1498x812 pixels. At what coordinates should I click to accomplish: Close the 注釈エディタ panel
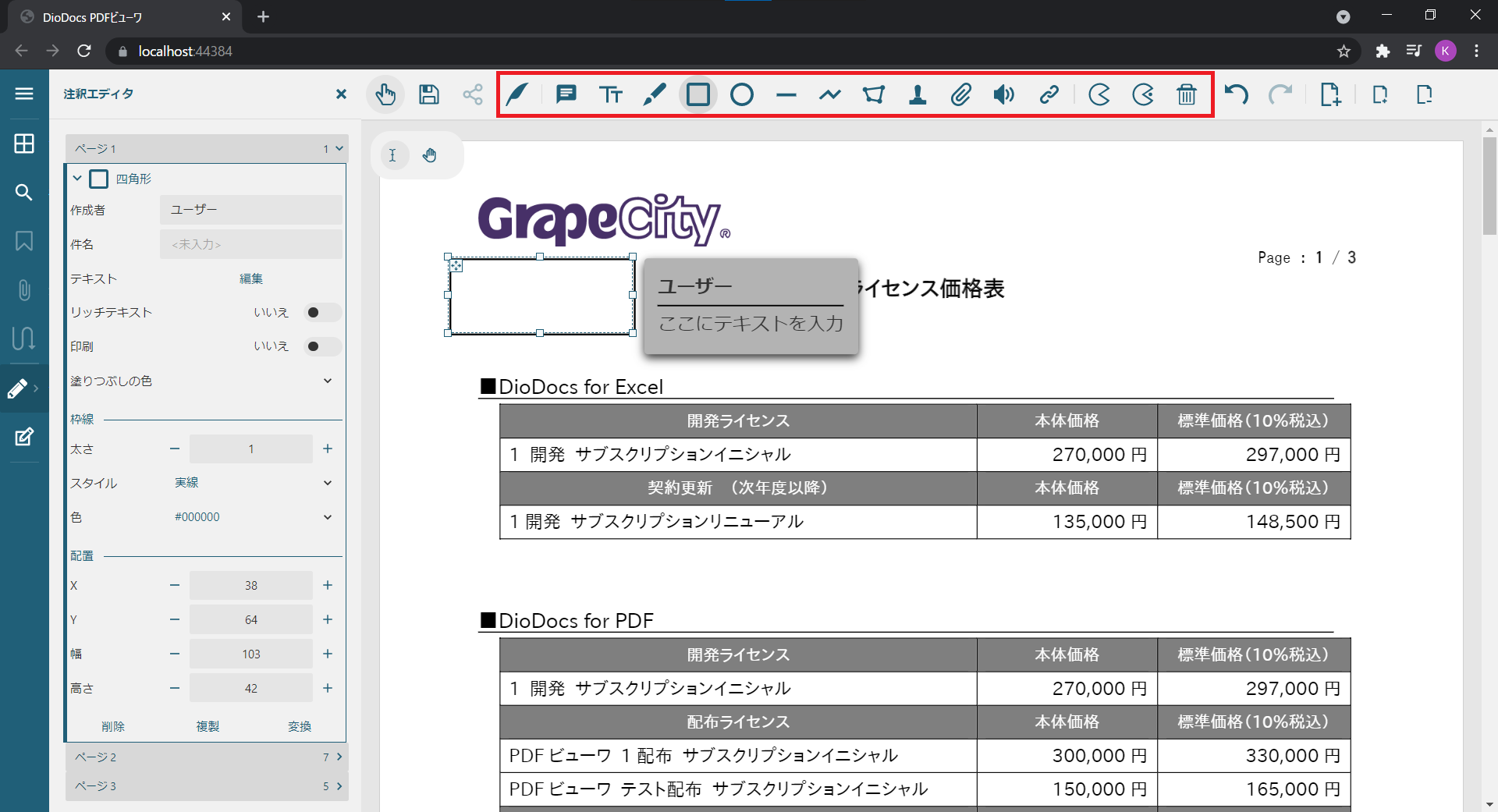[x=341, y=94]
